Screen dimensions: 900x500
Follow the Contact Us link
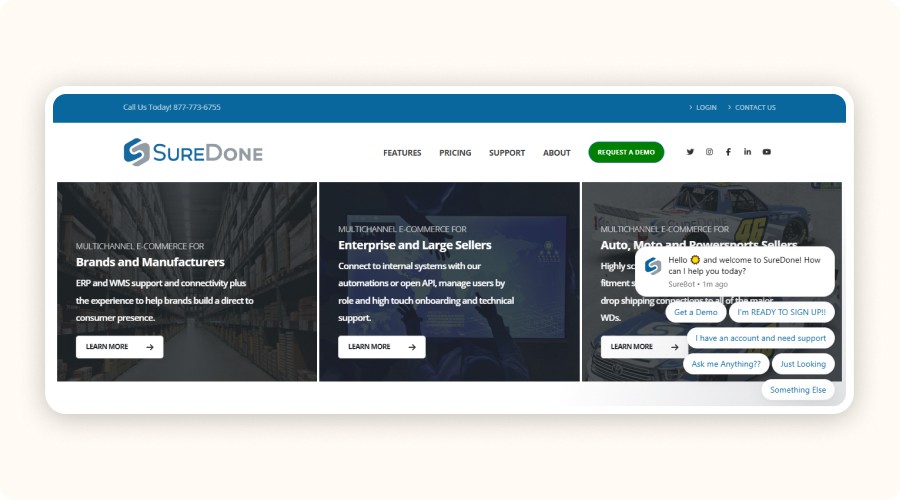(755, 107)
